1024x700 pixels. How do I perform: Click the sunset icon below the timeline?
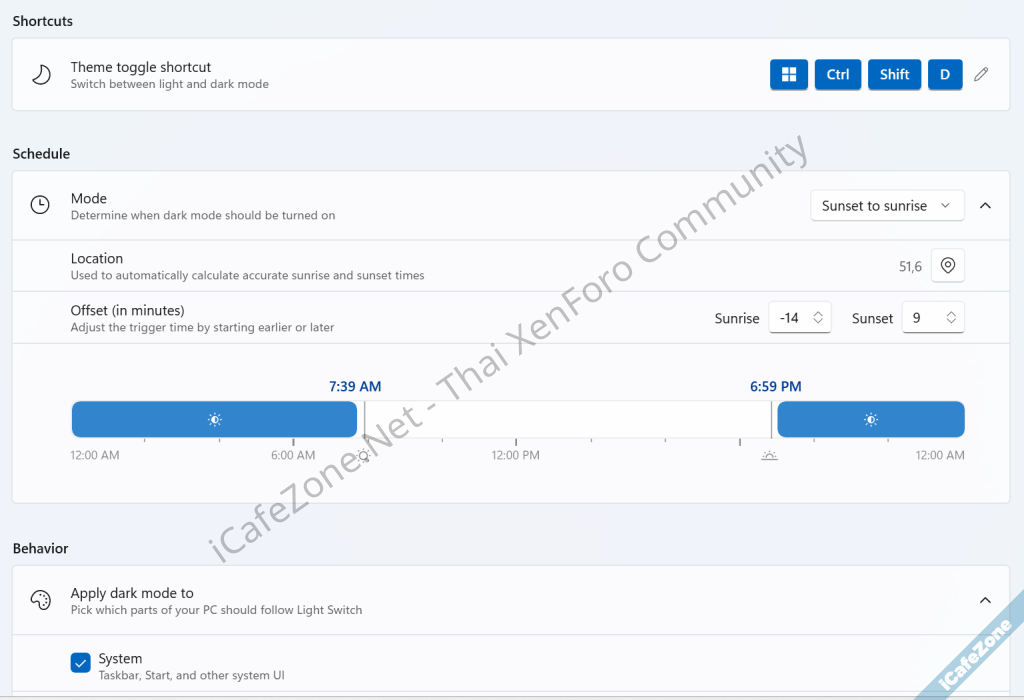pos(769,456)
